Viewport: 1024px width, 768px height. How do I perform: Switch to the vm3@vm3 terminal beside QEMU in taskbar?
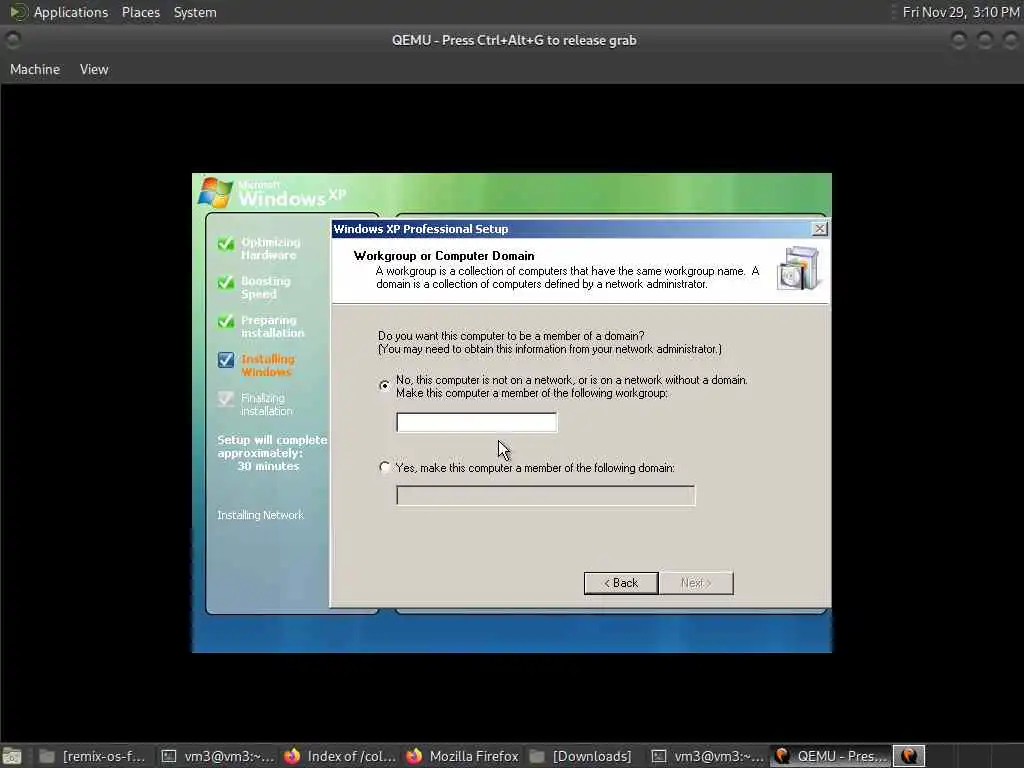click(709, 756)
